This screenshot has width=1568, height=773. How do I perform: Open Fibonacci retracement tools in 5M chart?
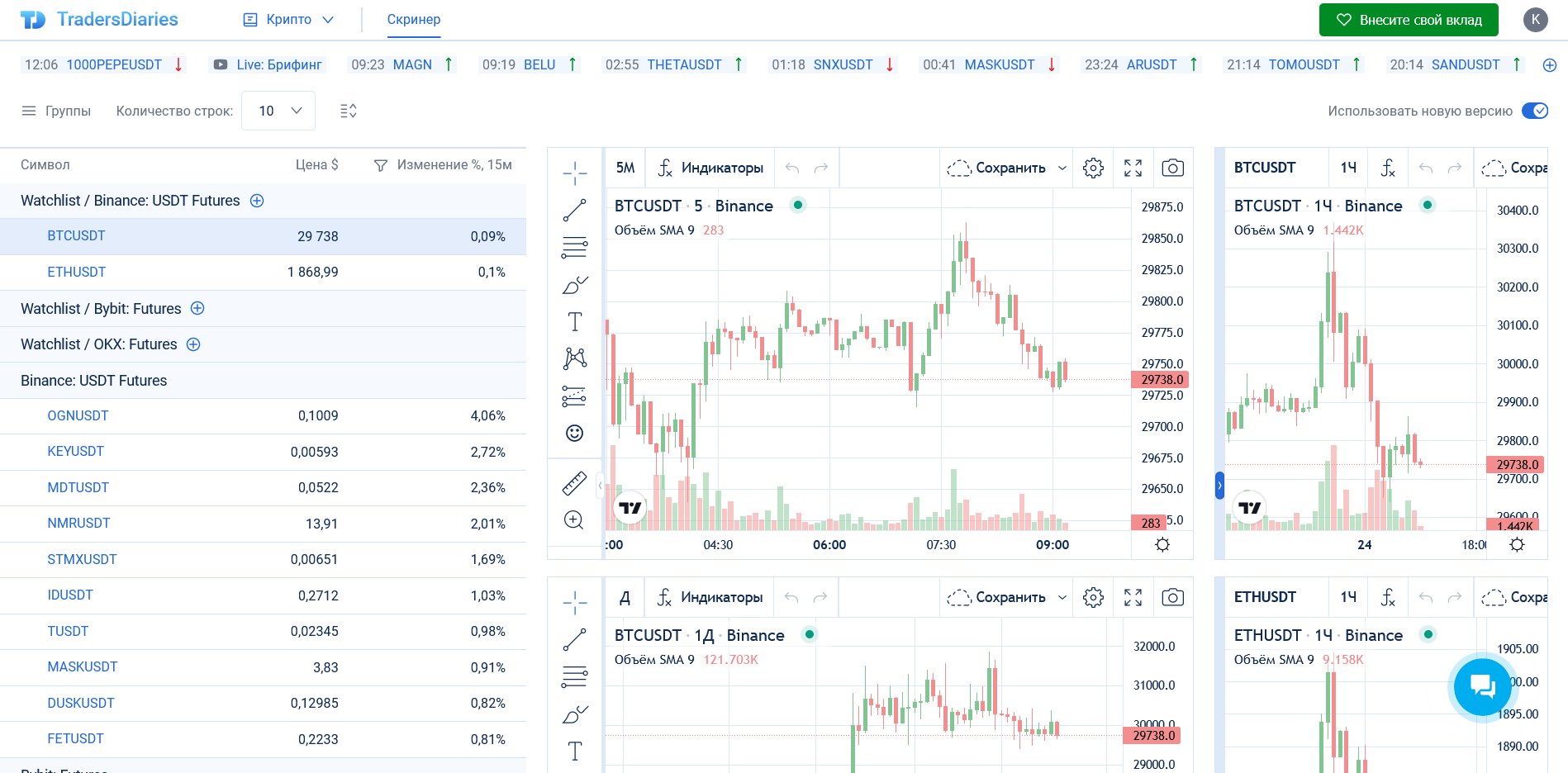(x=575, y=247)
